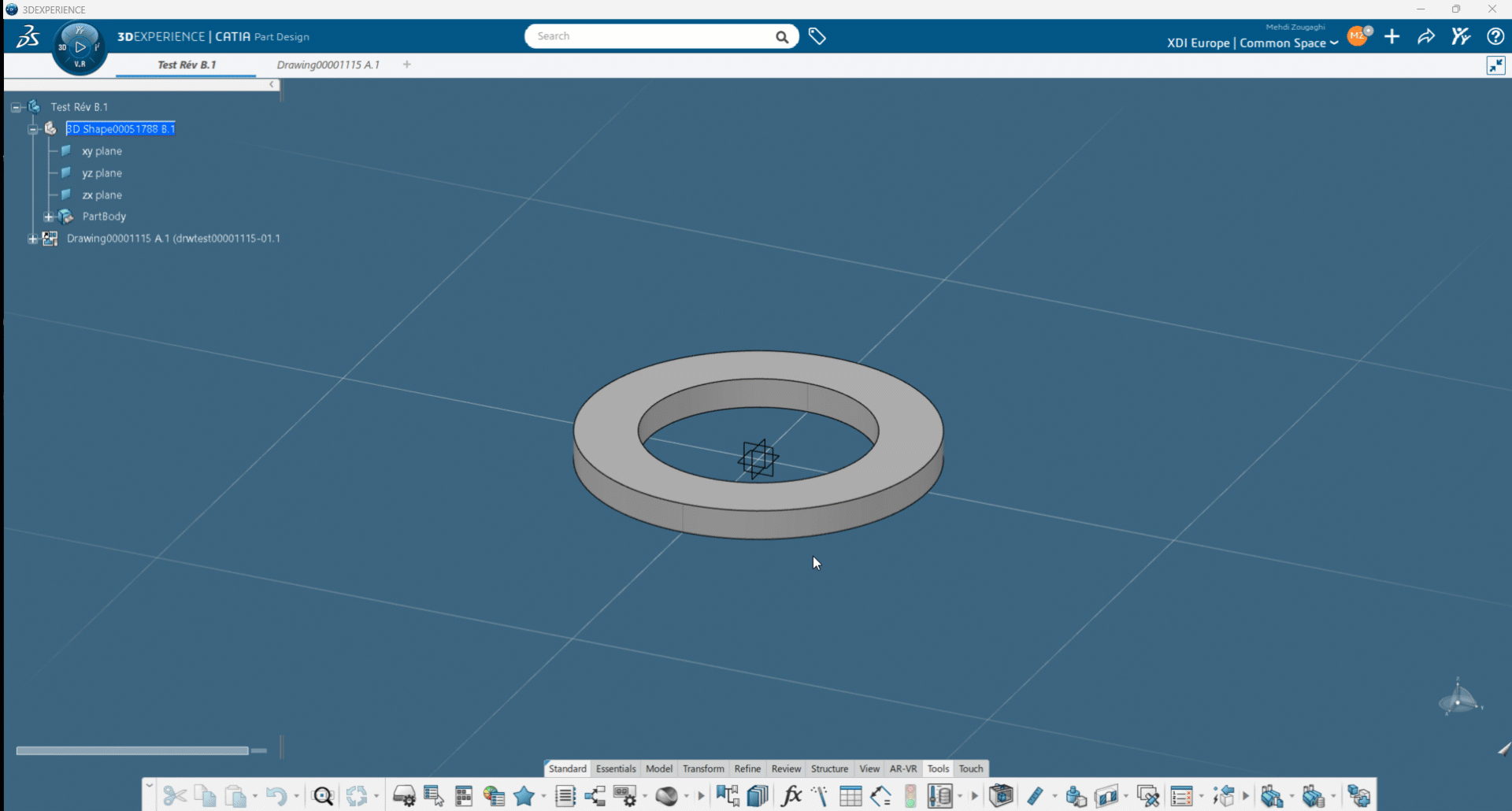Open the Formula (fx) tool
Image resolution: width=1512 pixels, height=811 pixels.
point(791,796)
